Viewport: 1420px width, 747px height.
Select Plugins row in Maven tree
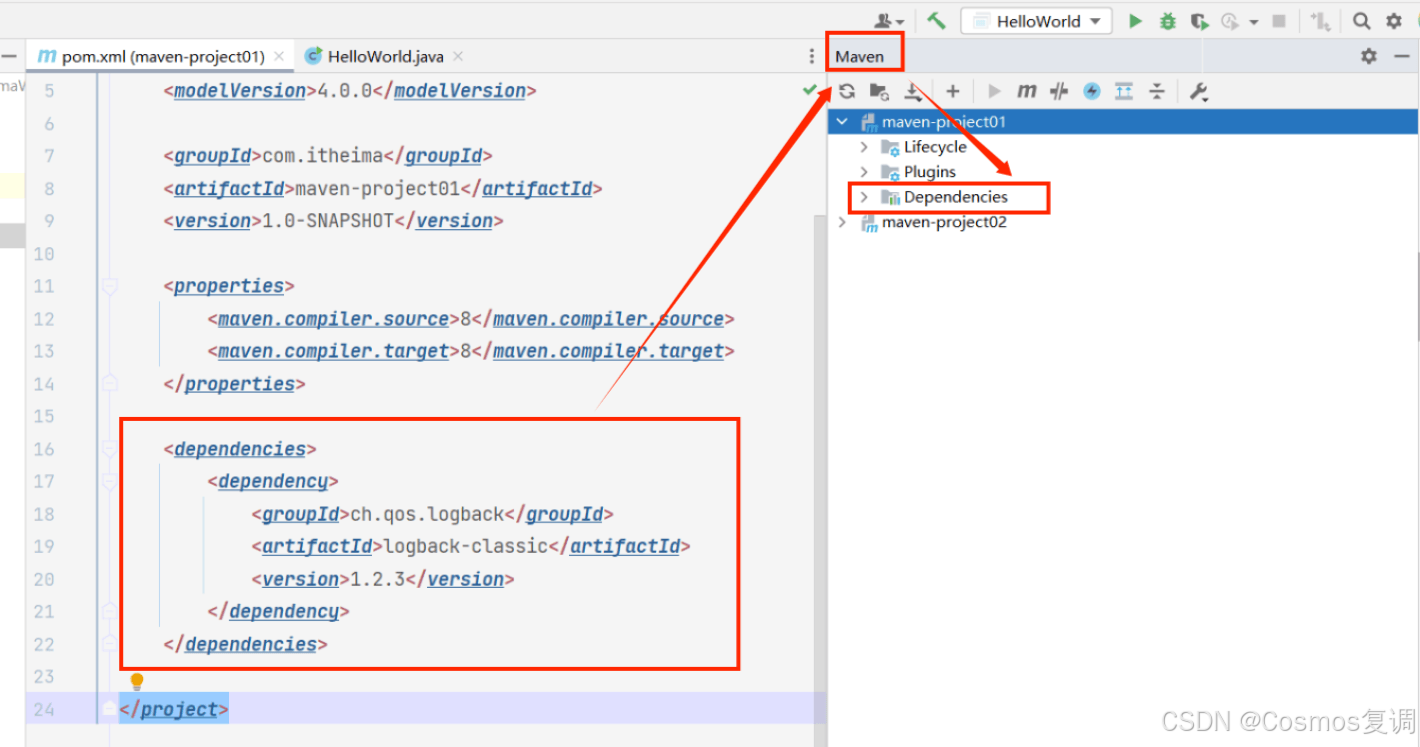(1123, 172)
